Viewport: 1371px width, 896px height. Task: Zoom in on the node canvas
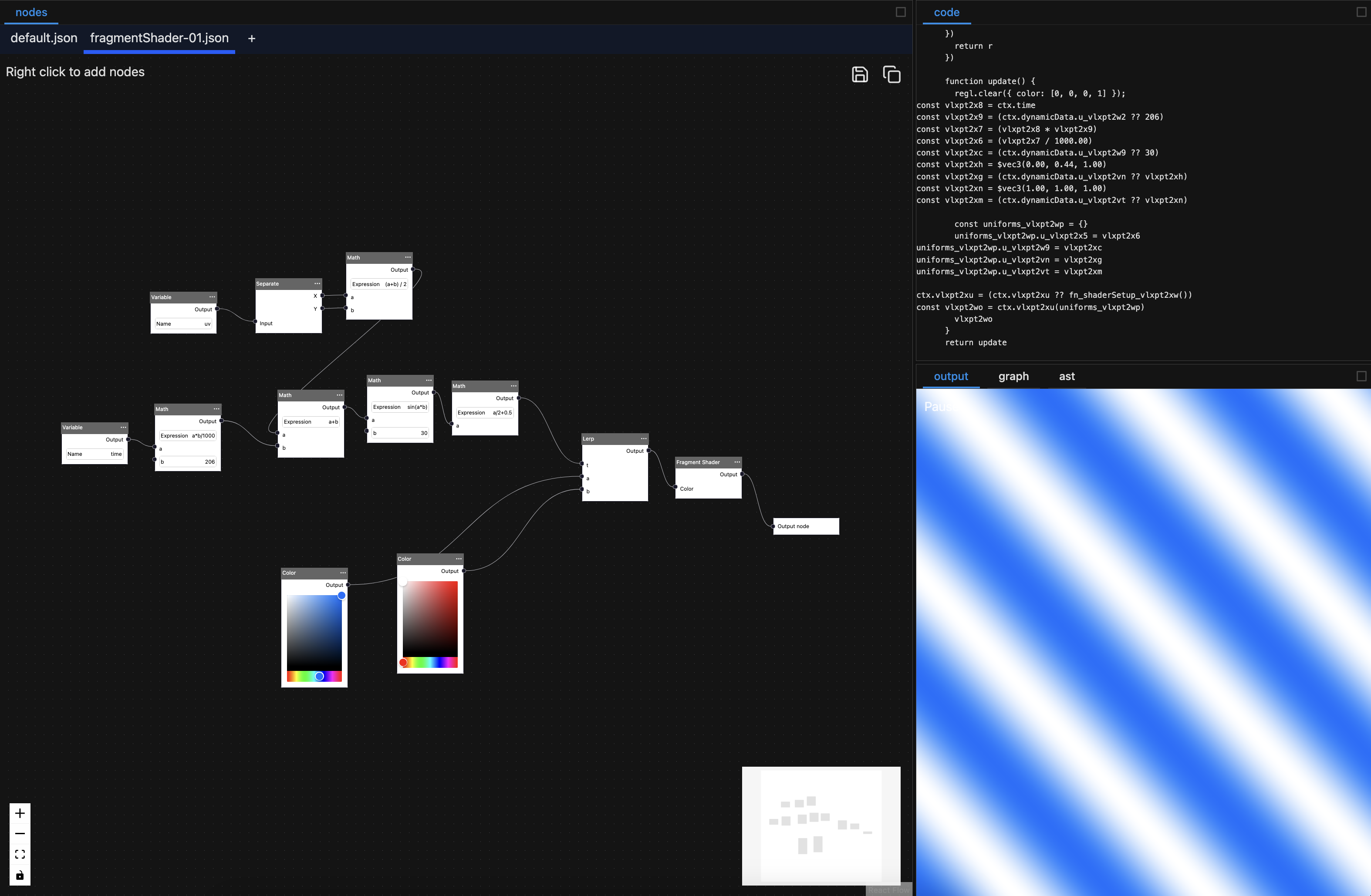pos(20,813)
